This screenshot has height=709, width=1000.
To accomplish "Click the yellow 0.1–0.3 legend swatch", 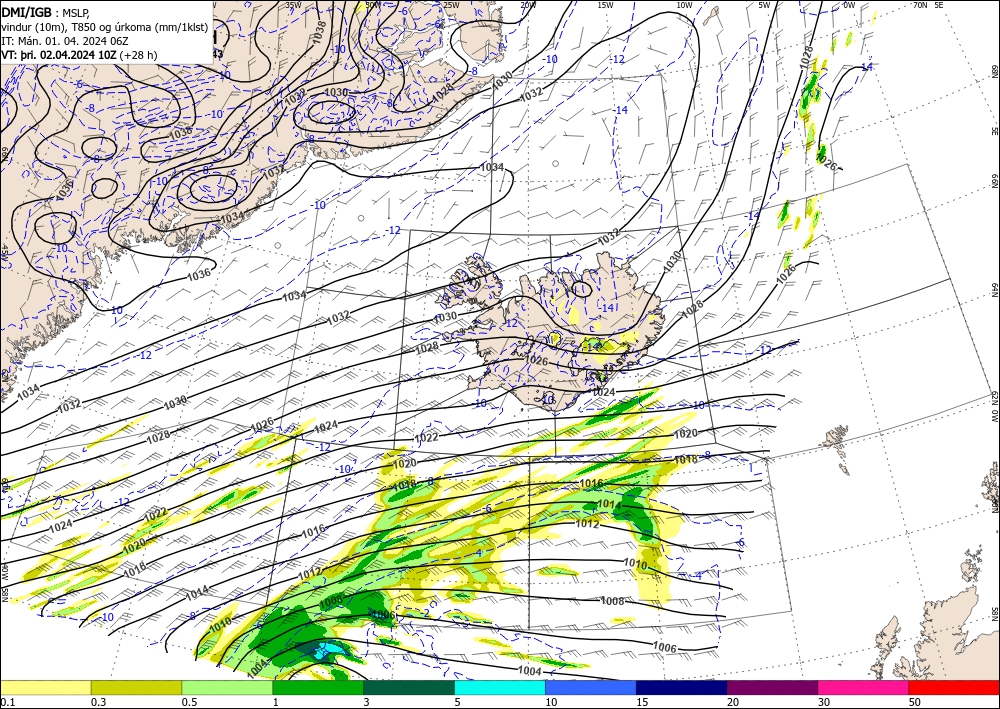I will pyautogui.click(x=45, y=687).
